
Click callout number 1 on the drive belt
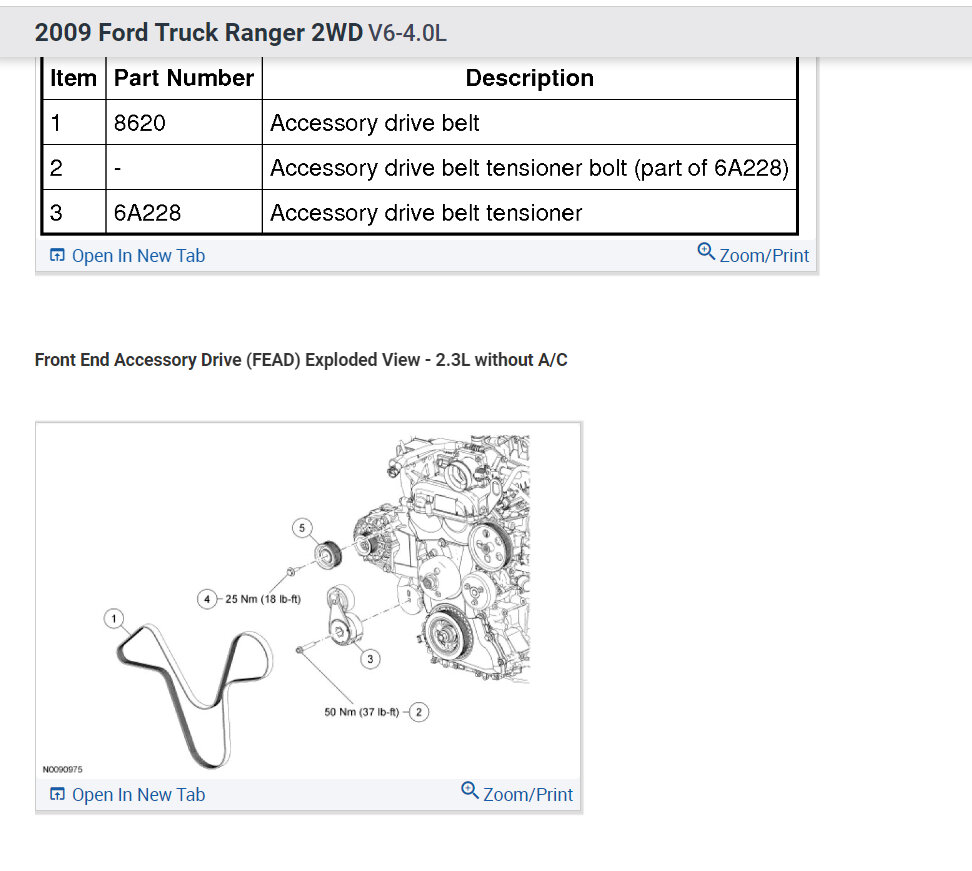[113, 618]
